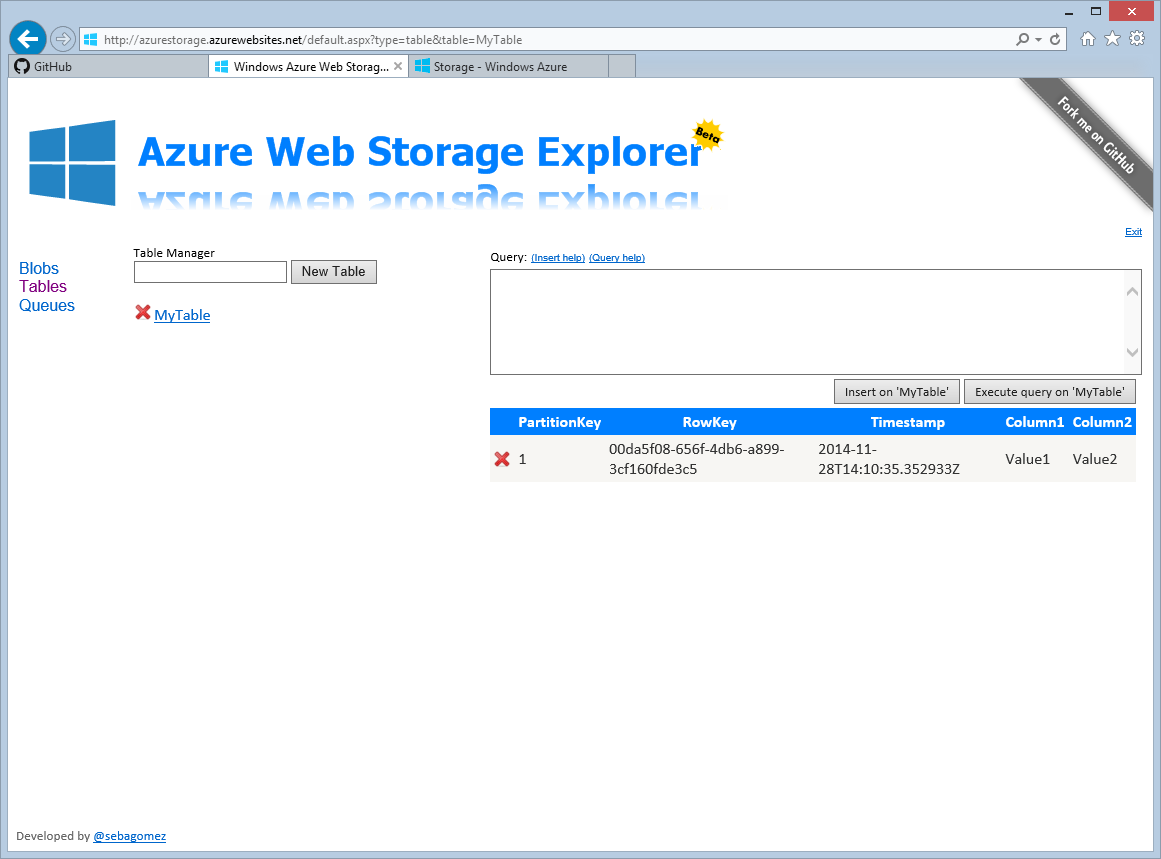Click Execute query on 'MyTable' button

click(x=1049, y=392)
